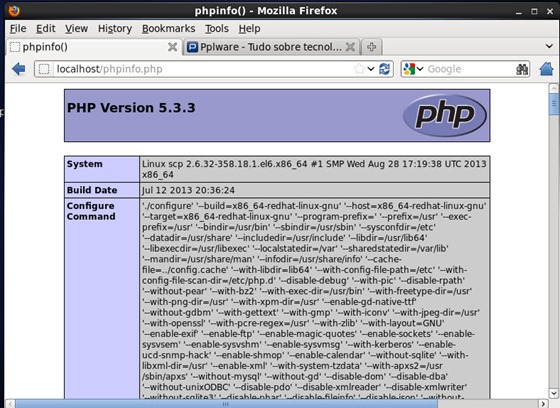Reload page with the refresh icon

click(x=384, y=69)
